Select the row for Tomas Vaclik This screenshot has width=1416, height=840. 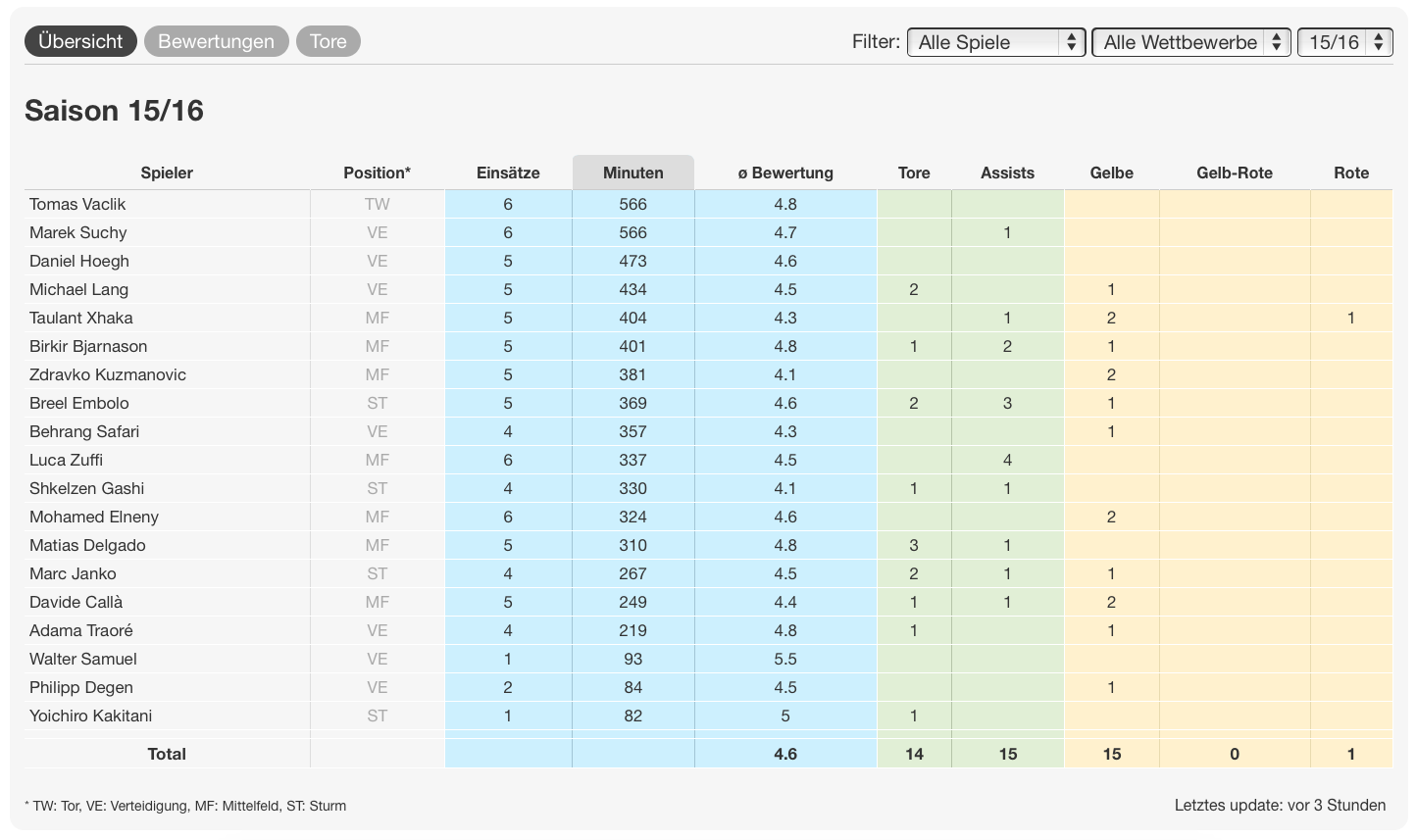(77, 204)
